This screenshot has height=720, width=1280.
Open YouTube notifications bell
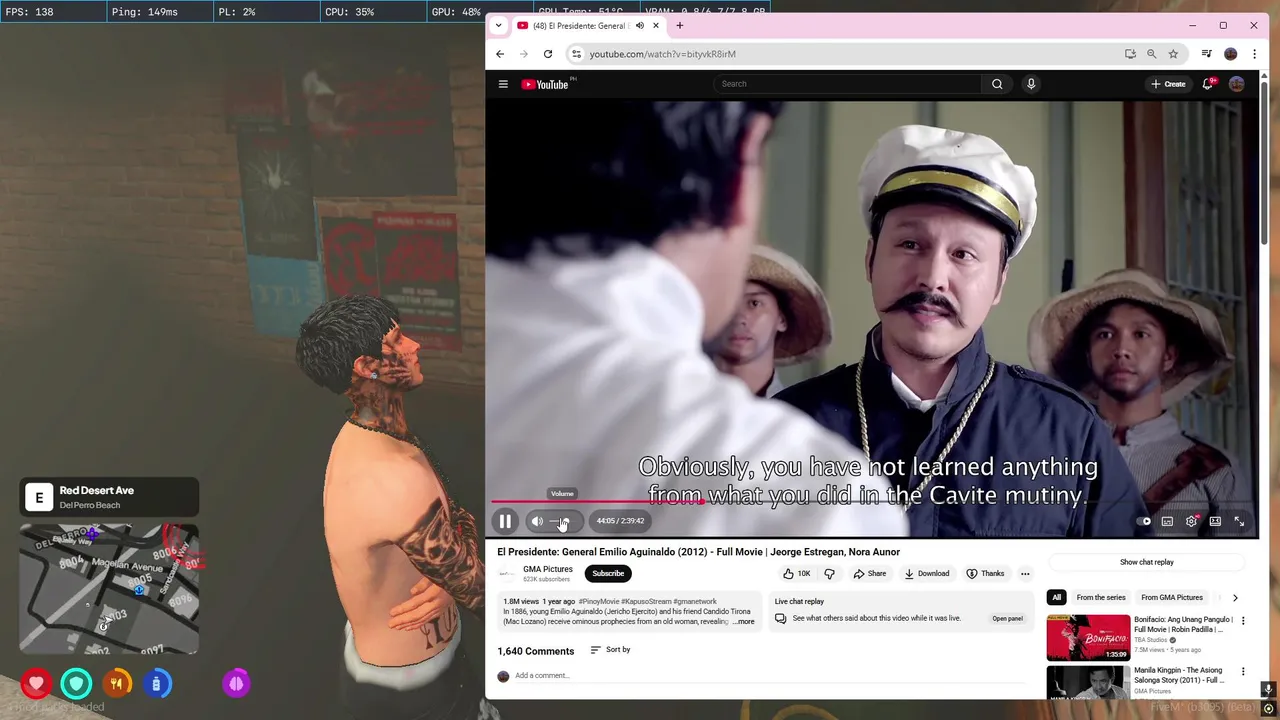click(x=1208, y=84)
